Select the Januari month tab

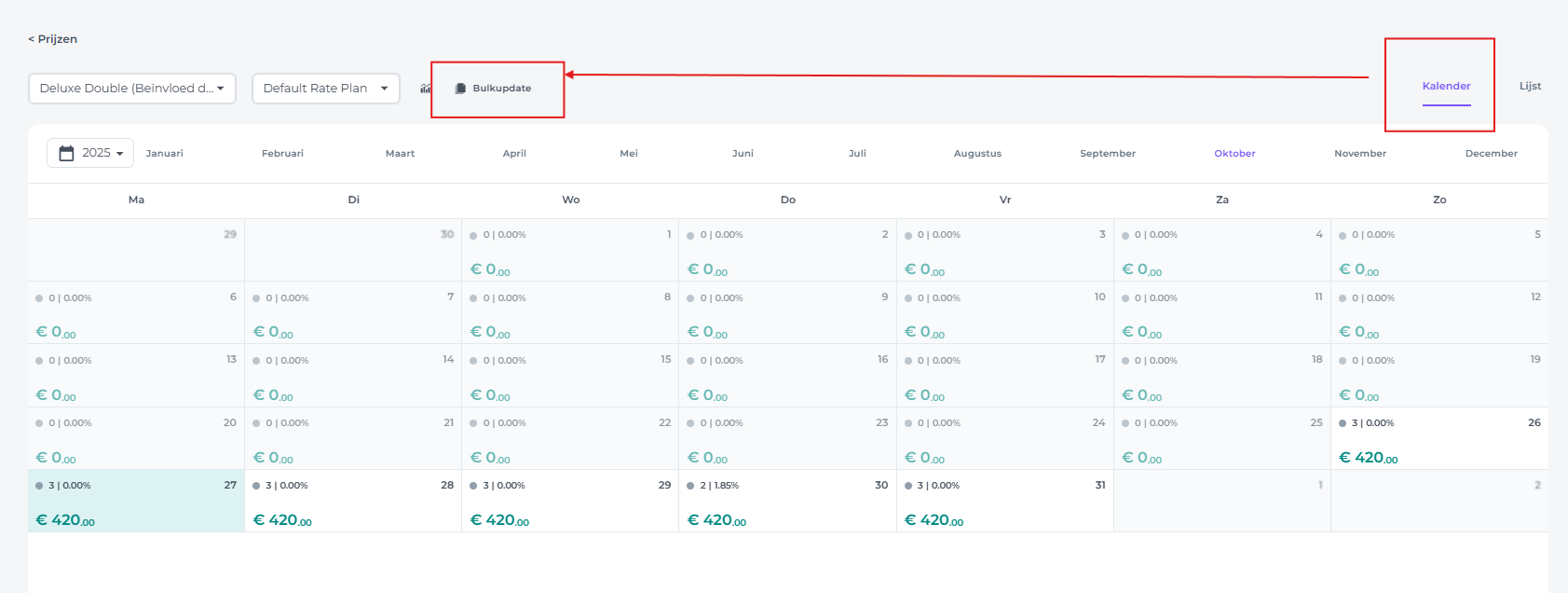pos(165,154)
